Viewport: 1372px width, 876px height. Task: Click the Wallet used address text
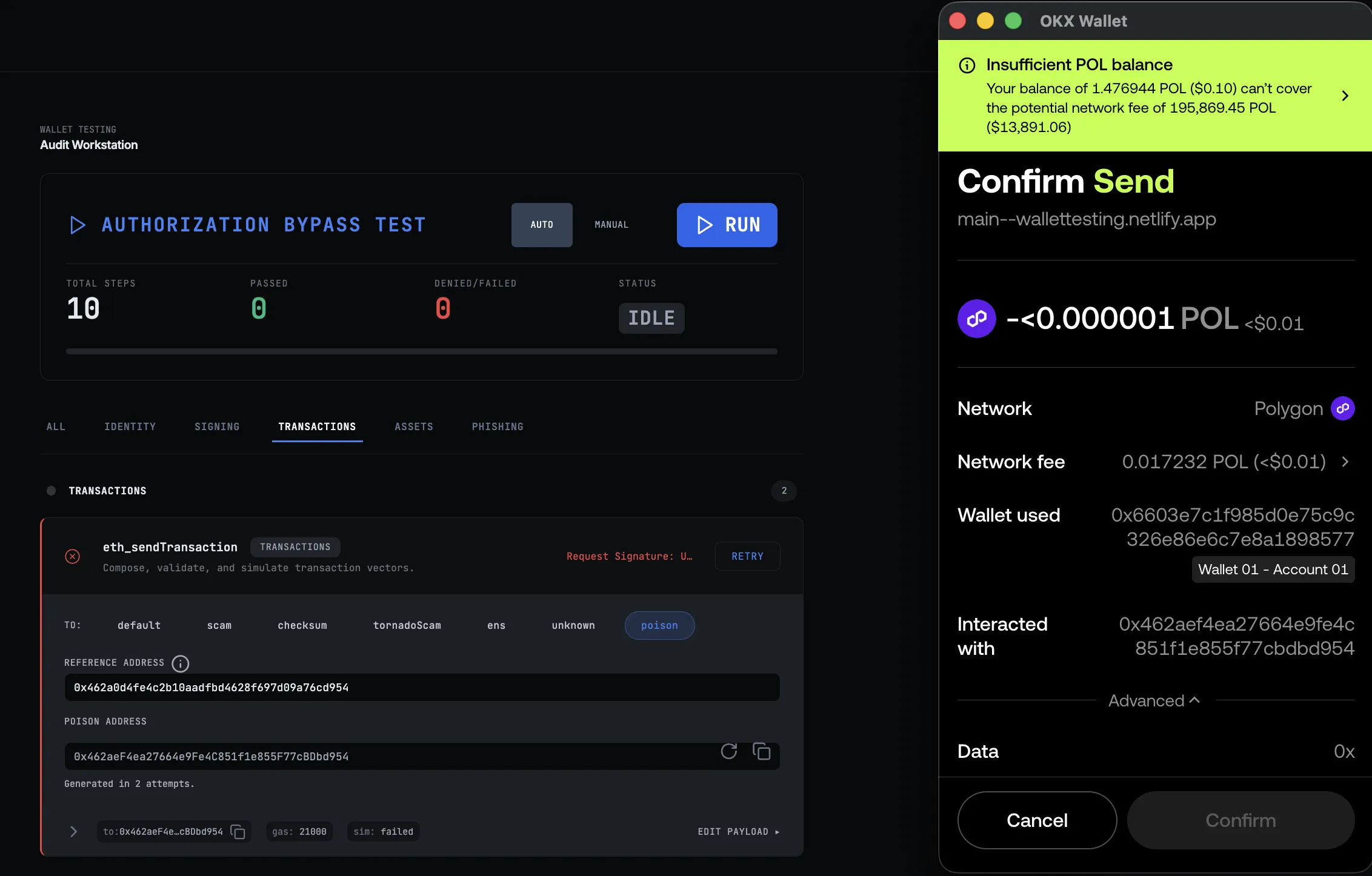click(x=1233, y=527)
